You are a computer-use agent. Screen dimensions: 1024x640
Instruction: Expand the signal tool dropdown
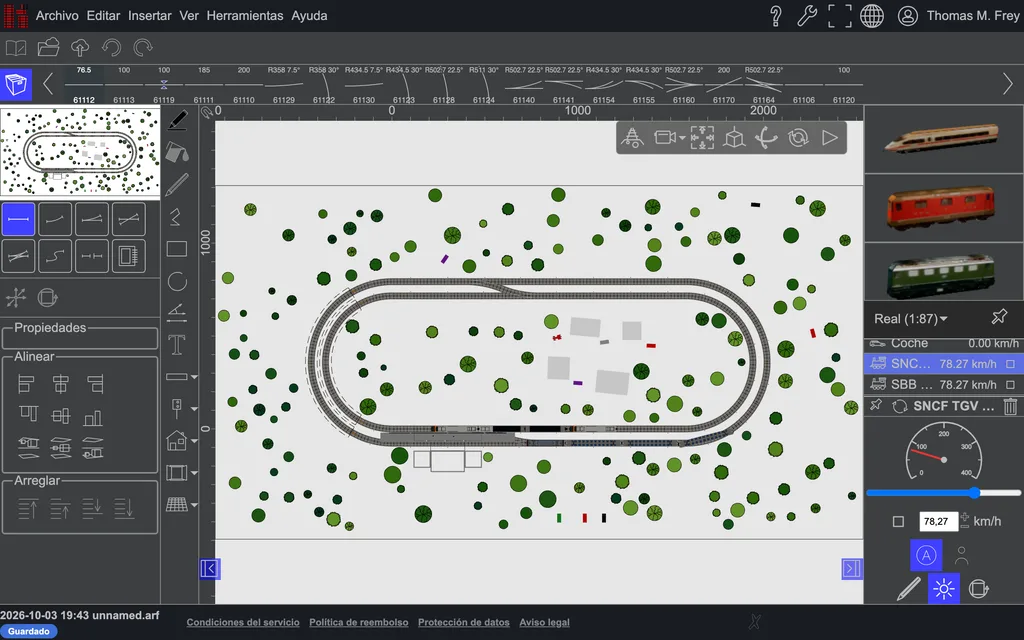click(x=194, y=409)
